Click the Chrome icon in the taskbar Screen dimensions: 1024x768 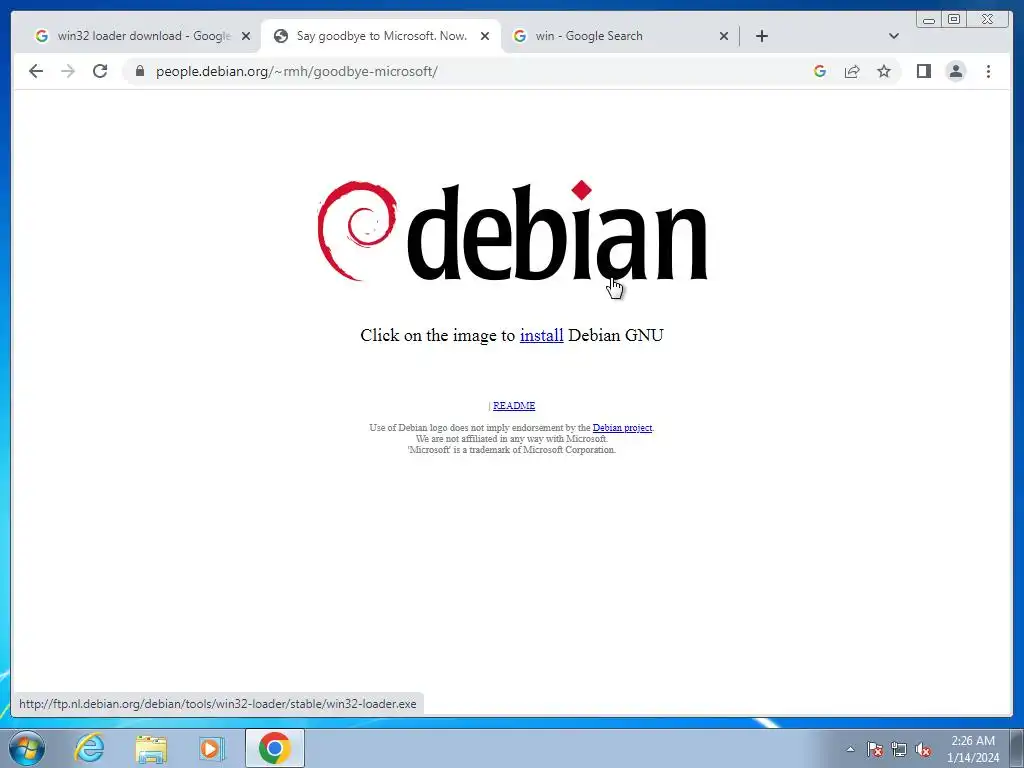pos(274,748)
